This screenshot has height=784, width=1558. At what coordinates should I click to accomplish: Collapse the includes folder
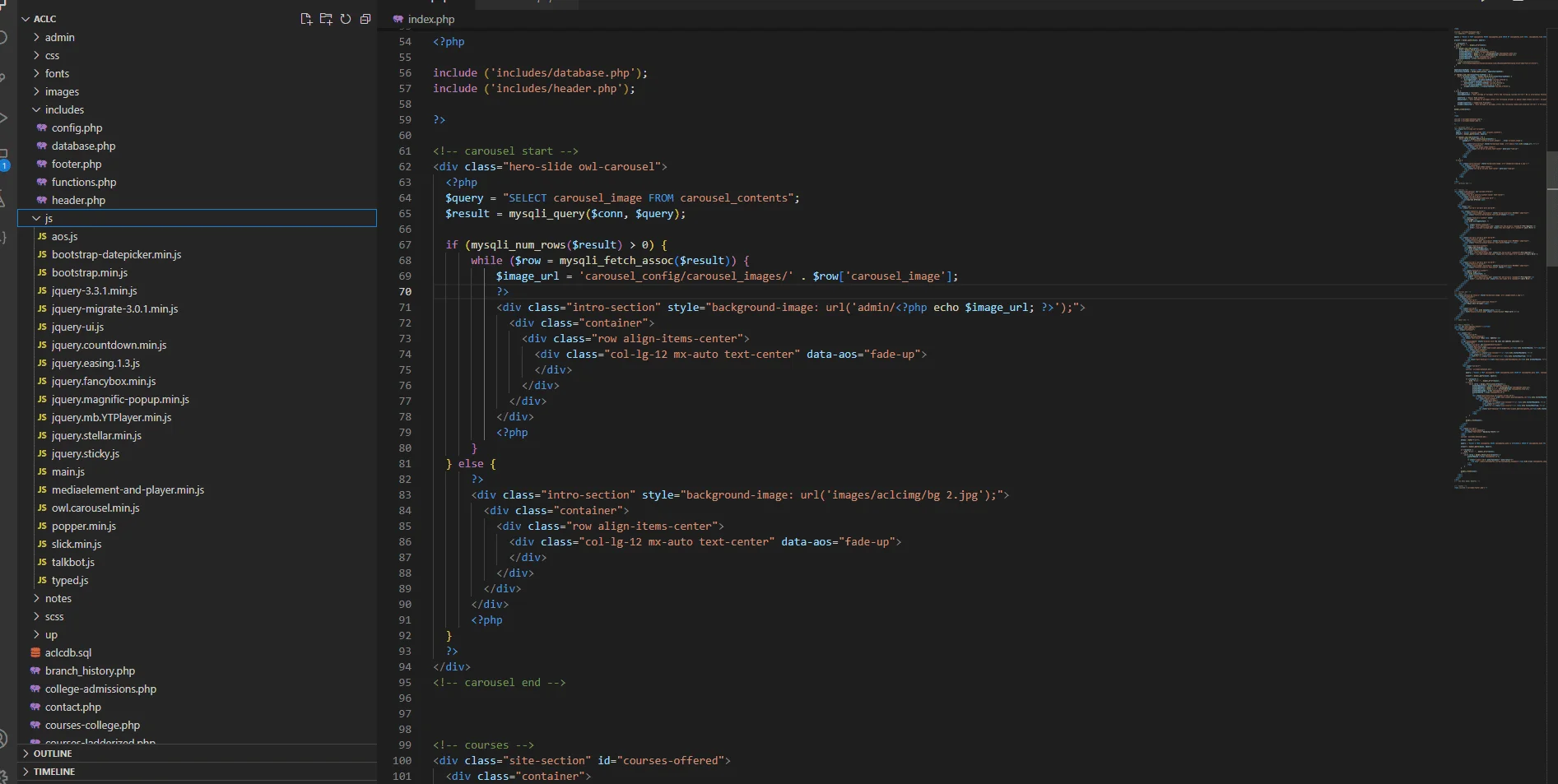(x=36, y=109)
